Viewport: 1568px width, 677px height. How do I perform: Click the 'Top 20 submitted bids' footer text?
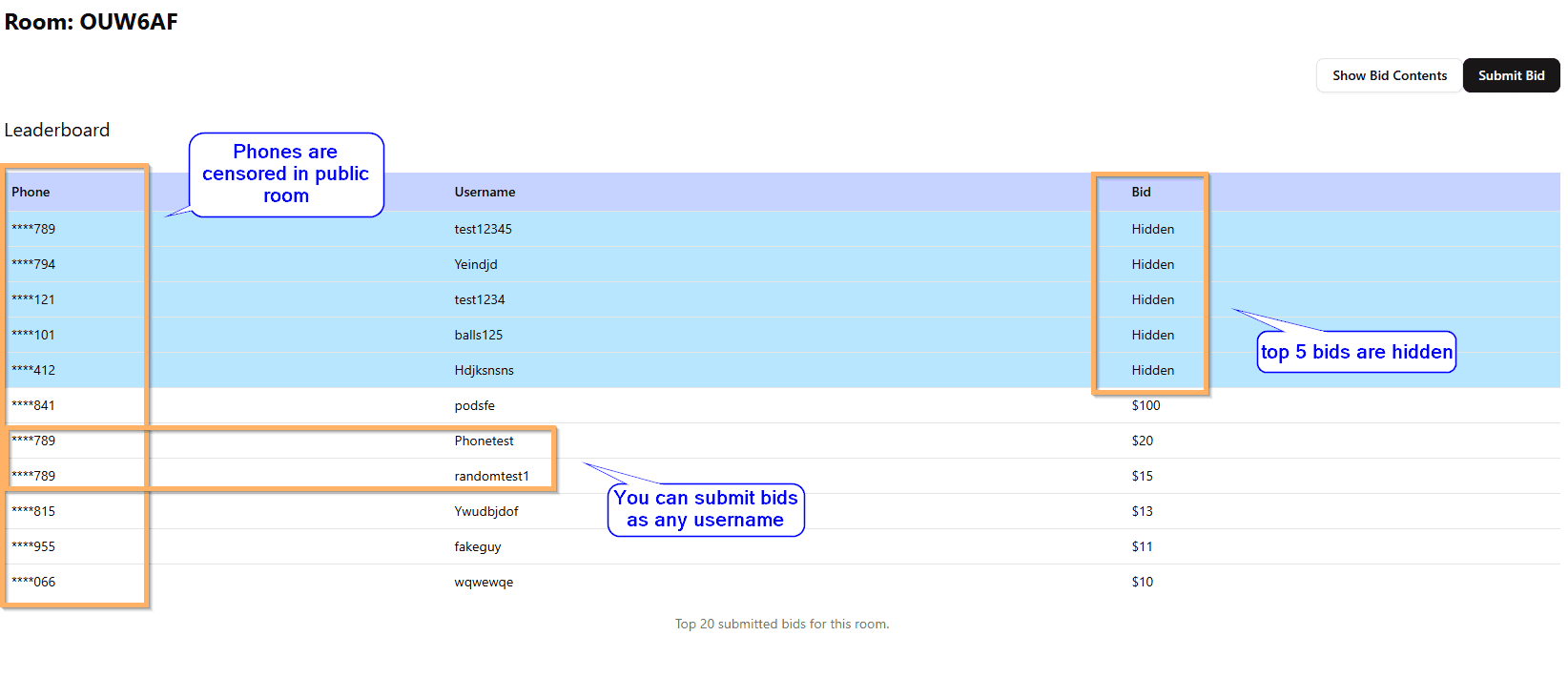782,624
